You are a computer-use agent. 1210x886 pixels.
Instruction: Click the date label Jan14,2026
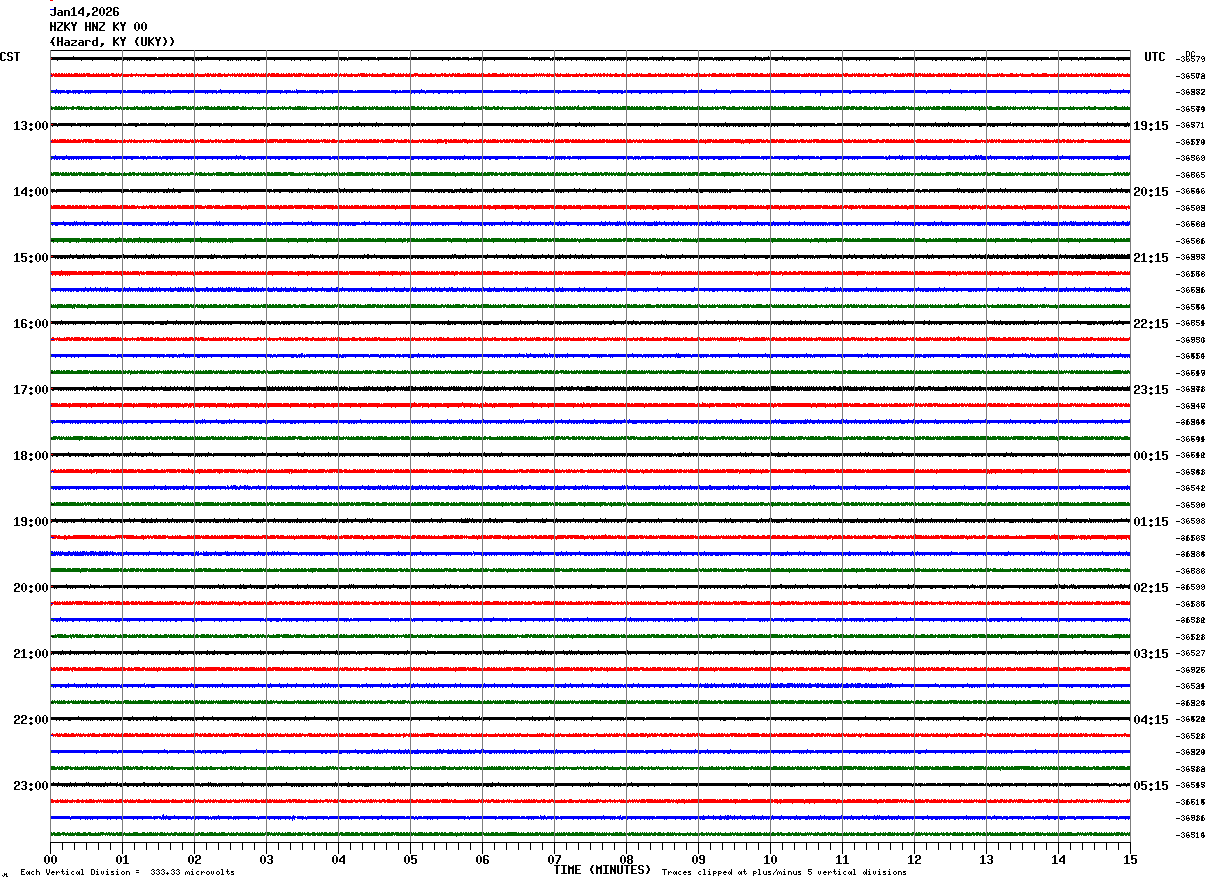(85, 12)
